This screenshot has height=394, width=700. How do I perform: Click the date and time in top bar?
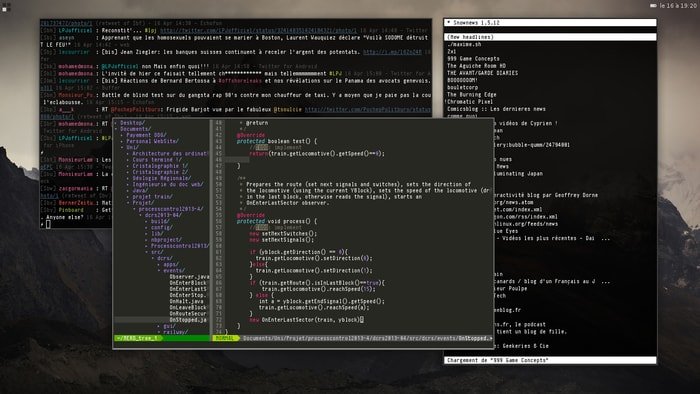click(678, 5)
